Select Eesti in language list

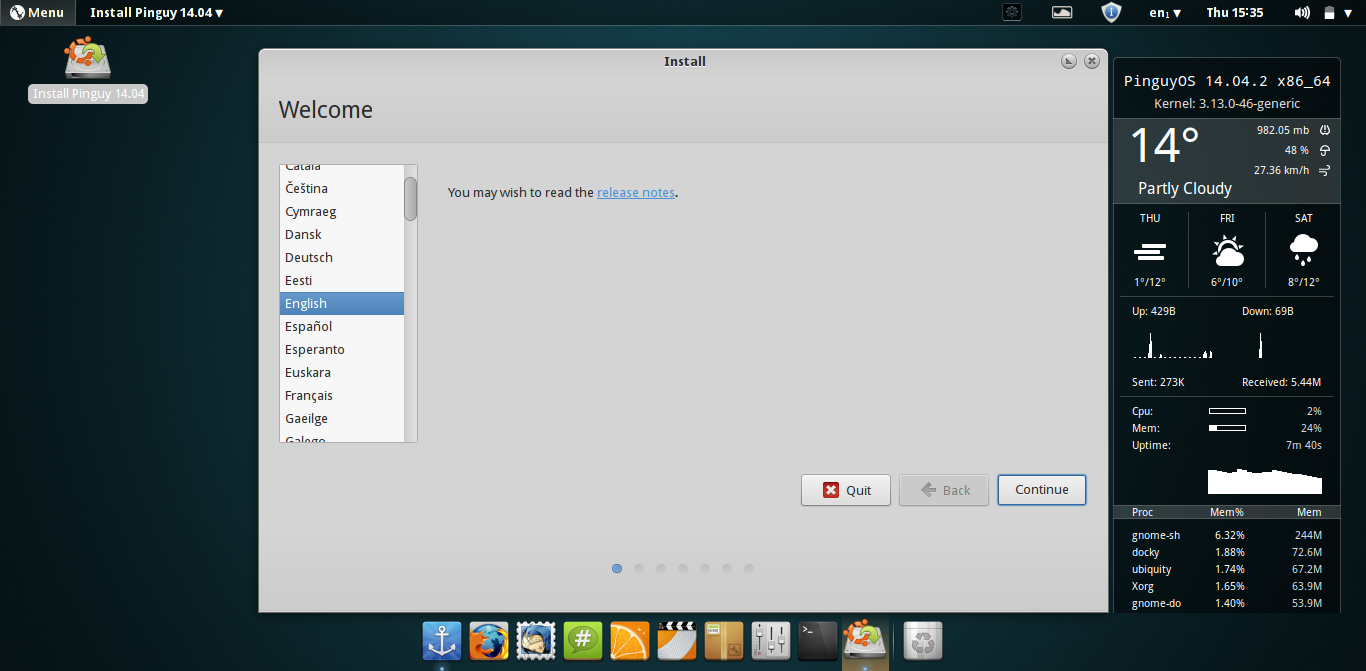click(x=342, y=280)
